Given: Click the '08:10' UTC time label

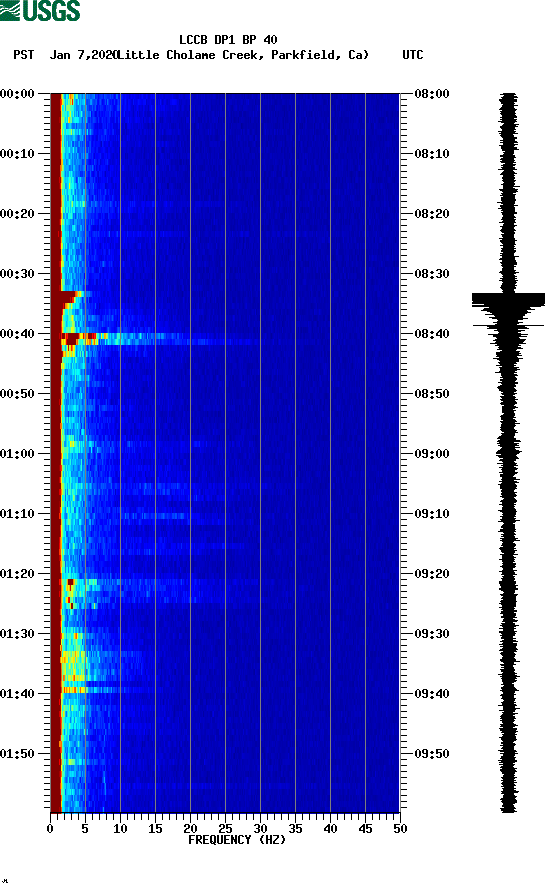Looking at the screenshot, I should (x=432, y=154).
